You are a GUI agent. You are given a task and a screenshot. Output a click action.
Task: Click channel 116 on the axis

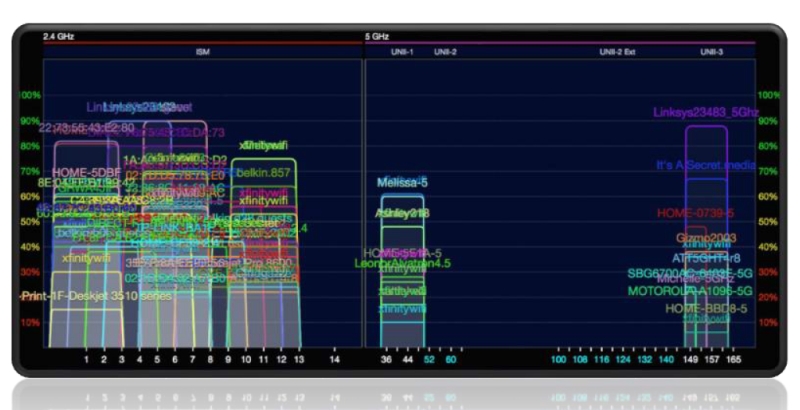pyautogui.click(x=602, y=360)
